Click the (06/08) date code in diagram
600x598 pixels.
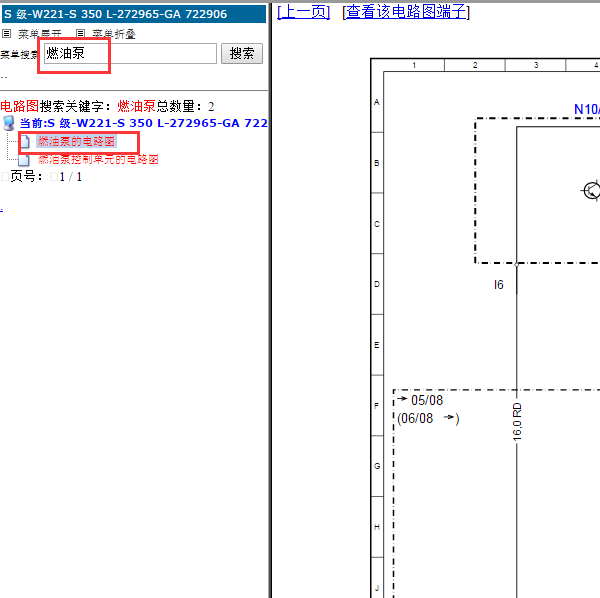(x=428, y=418)
